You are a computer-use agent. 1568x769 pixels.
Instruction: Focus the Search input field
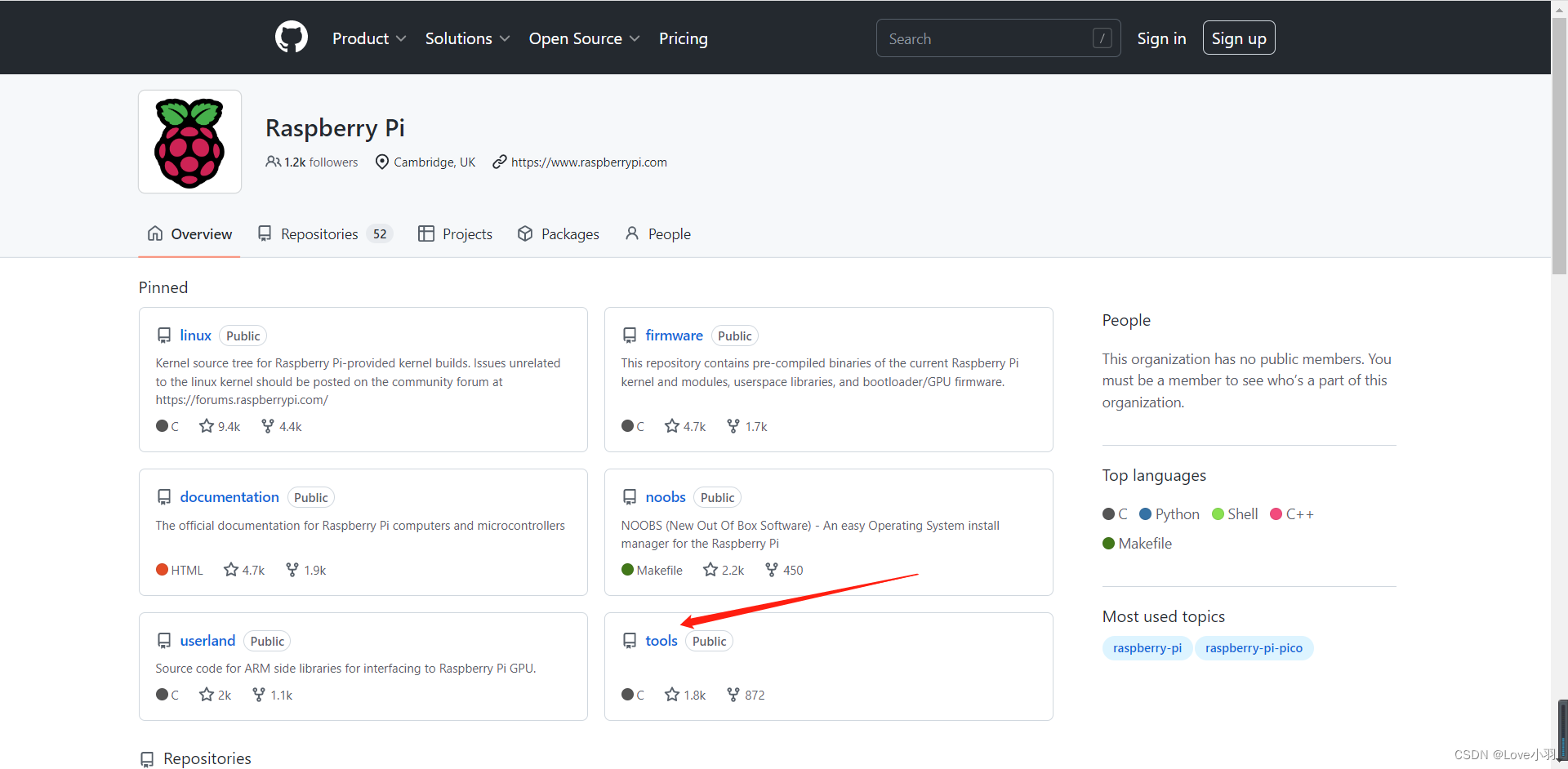click(998, 38)
